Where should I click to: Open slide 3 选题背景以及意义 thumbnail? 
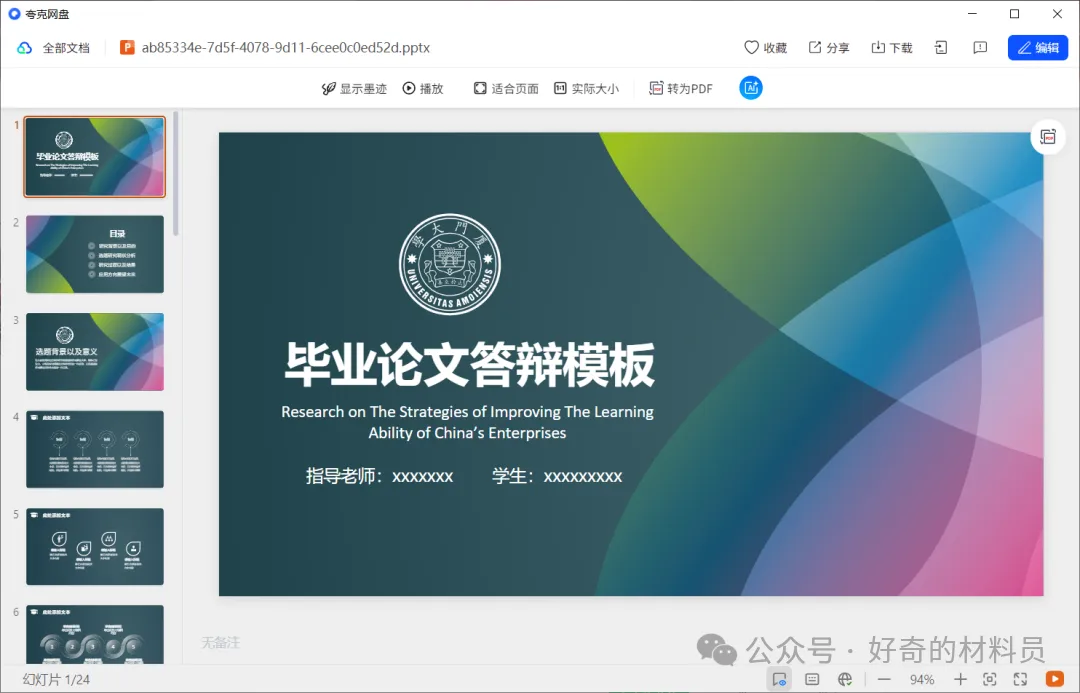(x=95, y=351)
